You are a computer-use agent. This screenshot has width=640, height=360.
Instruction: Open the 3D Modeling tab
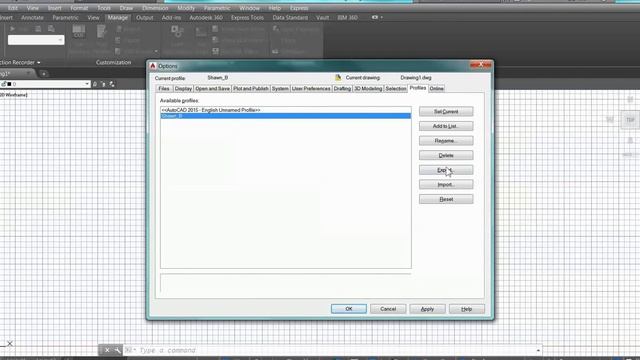click(368, 89)
